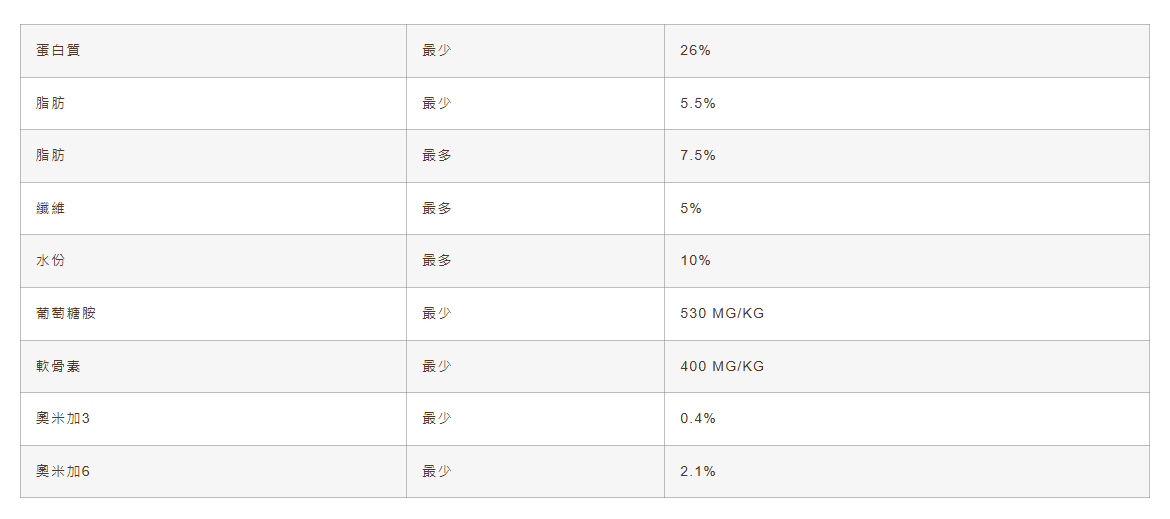Click the 水份 label cell
Image resolution: width=1170 pixels, height=519 pixels.
point(51,260)
